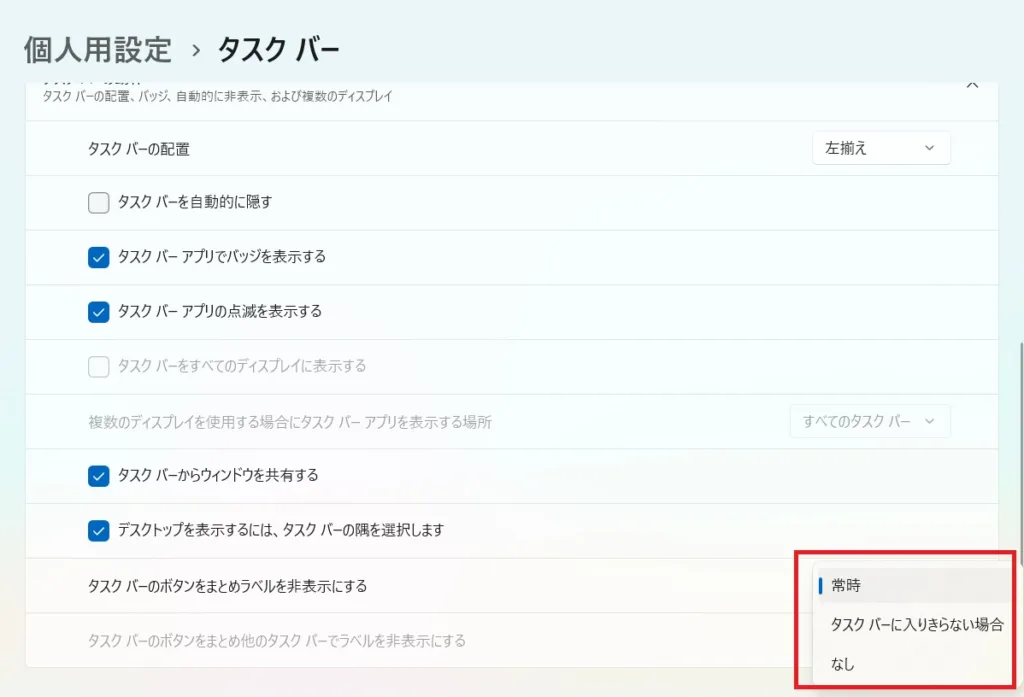
Task: Collapse the taskbar behaviors section chevron
Action: click(971, 86)
